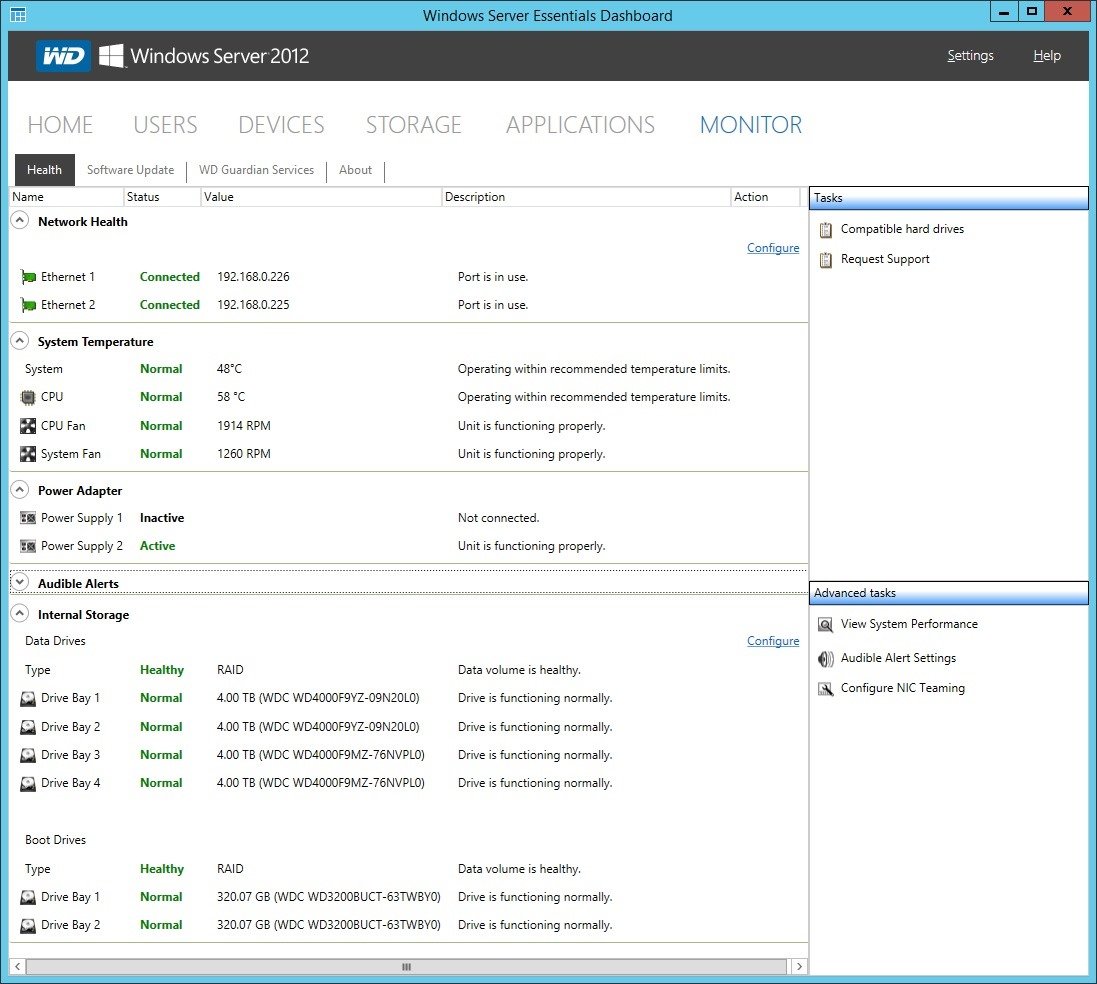Click the Compatible hard drives task icon

[826, 230]
